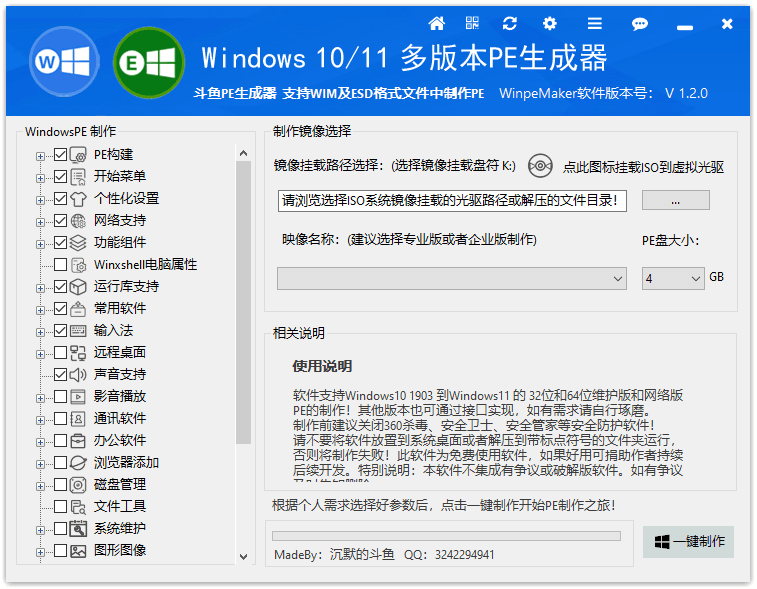Image resolution: width=757 pixels, height=589 pixels.
Task: Click the 远程桌面 icon
Action: [78, 353]
